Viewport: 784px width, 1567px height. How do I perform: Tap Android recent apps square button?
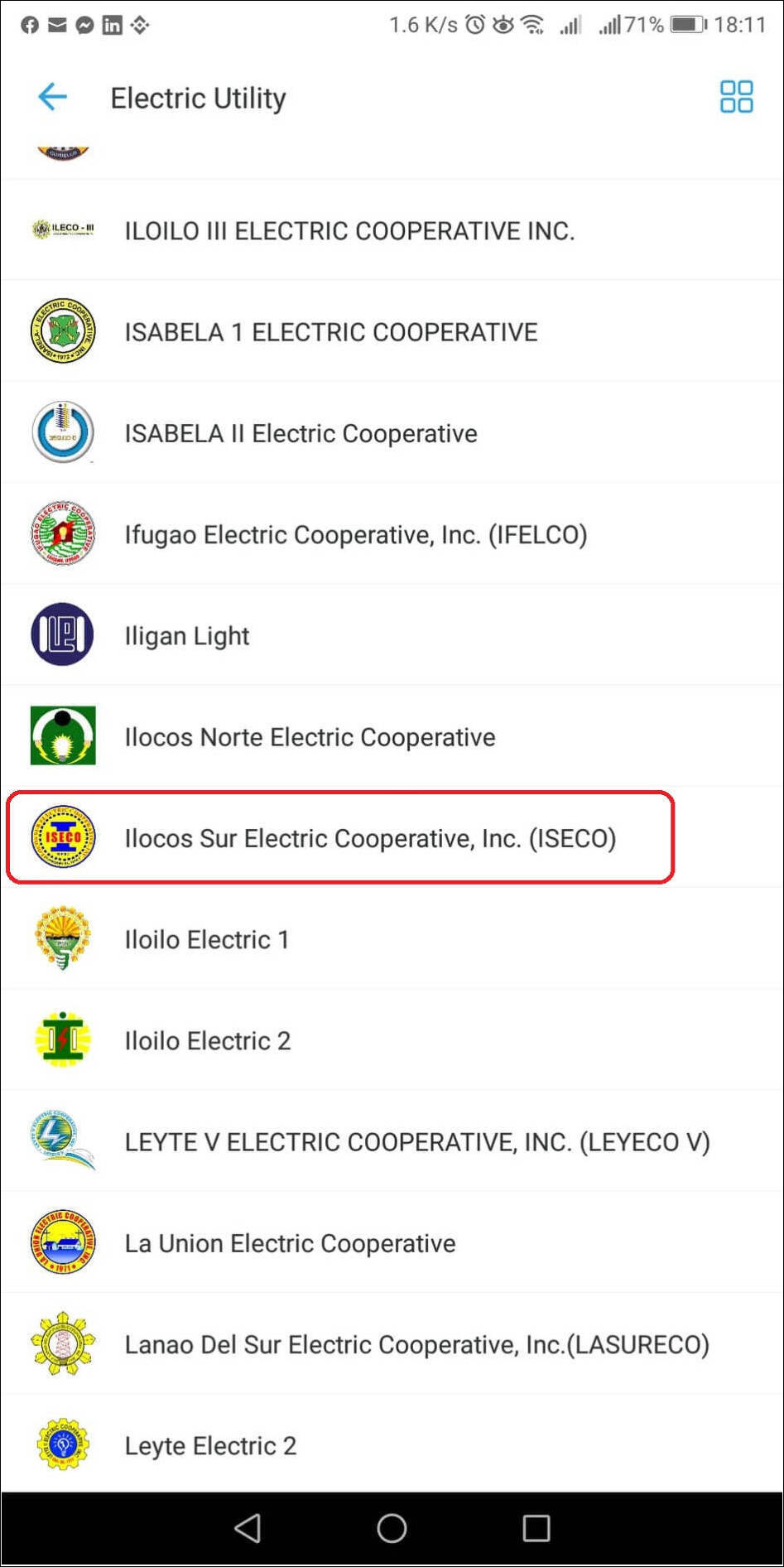tap(536, 1528)
